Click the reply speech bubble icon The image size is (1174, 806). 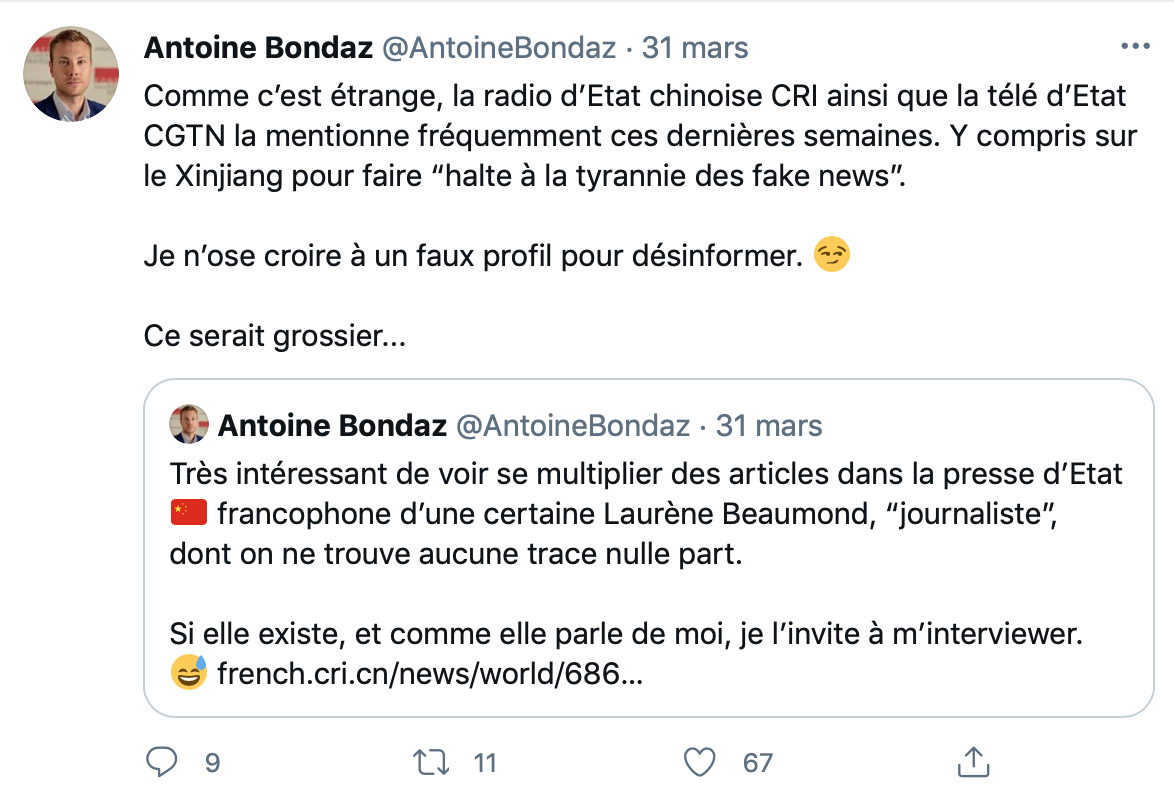pos(162,762)
